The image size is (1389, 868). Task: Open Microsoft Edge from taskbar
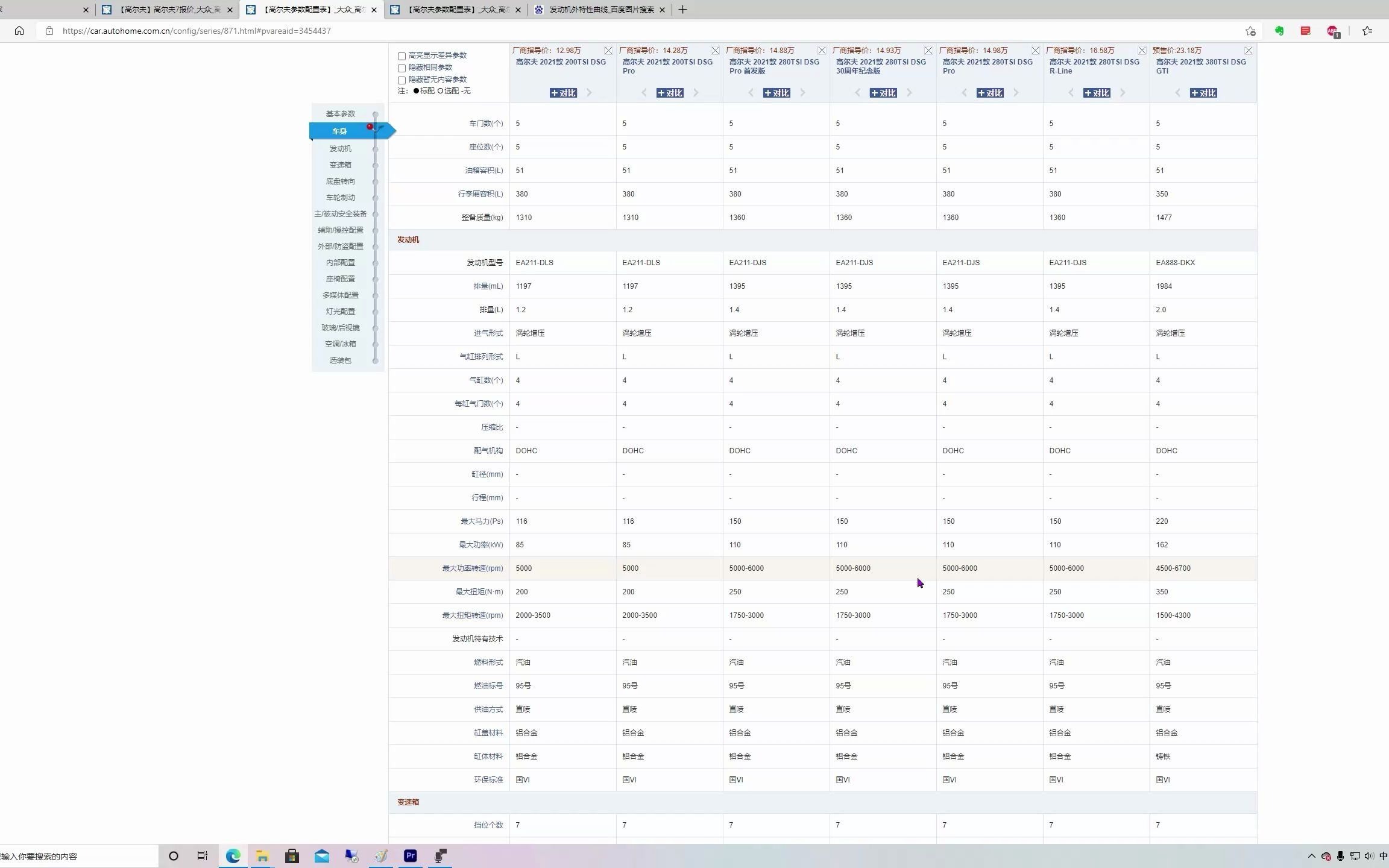point(233,856)
